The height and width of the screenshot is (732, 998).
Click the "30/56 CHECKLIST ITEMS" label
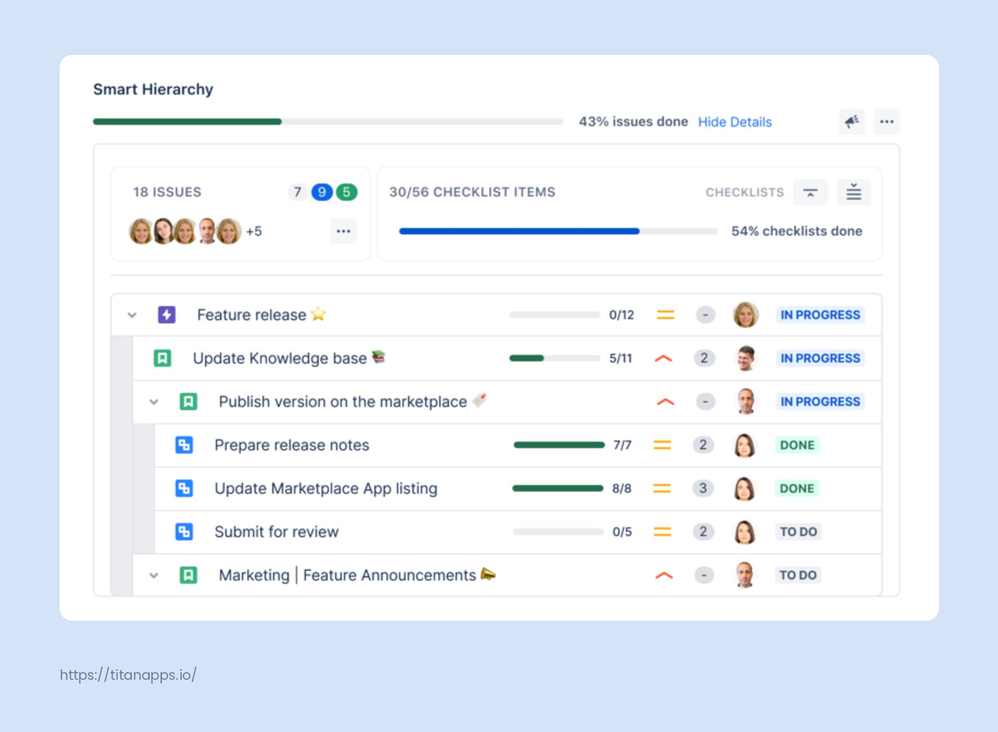472,192
